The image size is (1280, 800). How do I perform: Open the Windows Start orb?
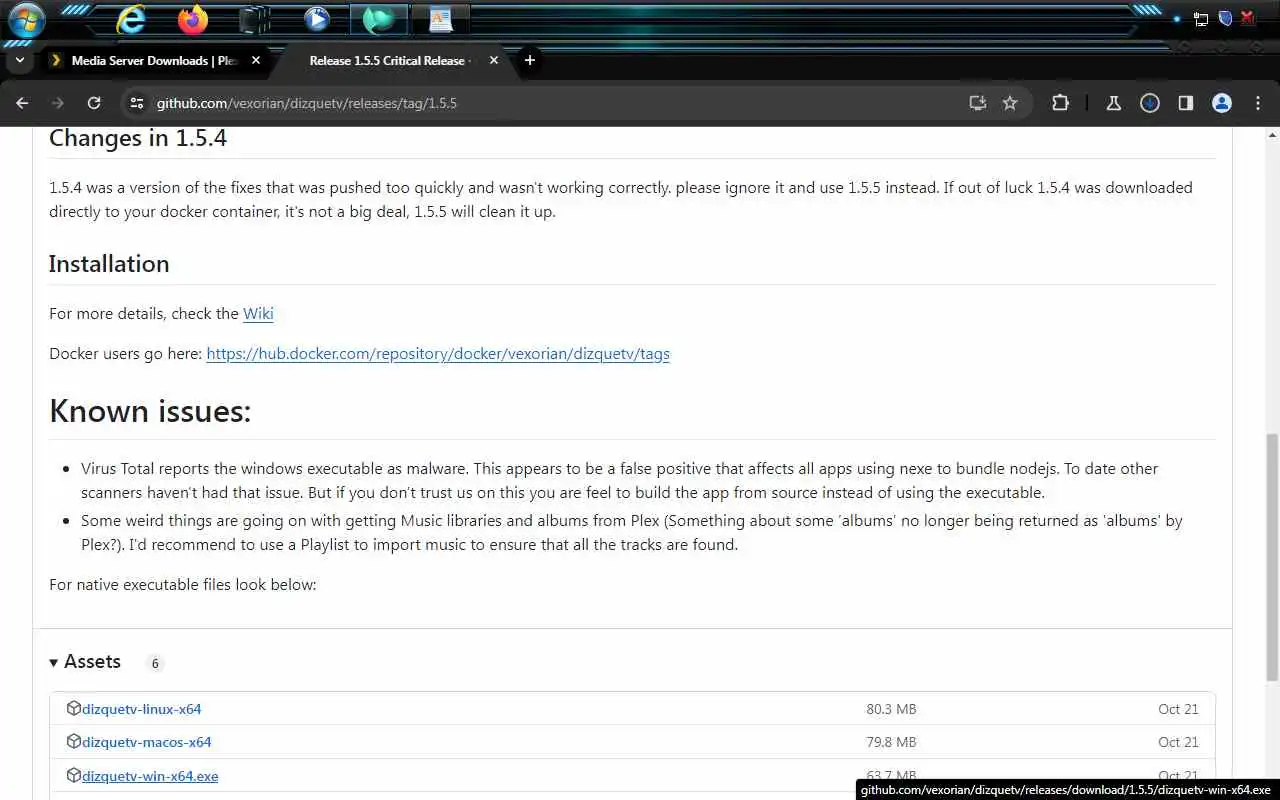(26, 20)
